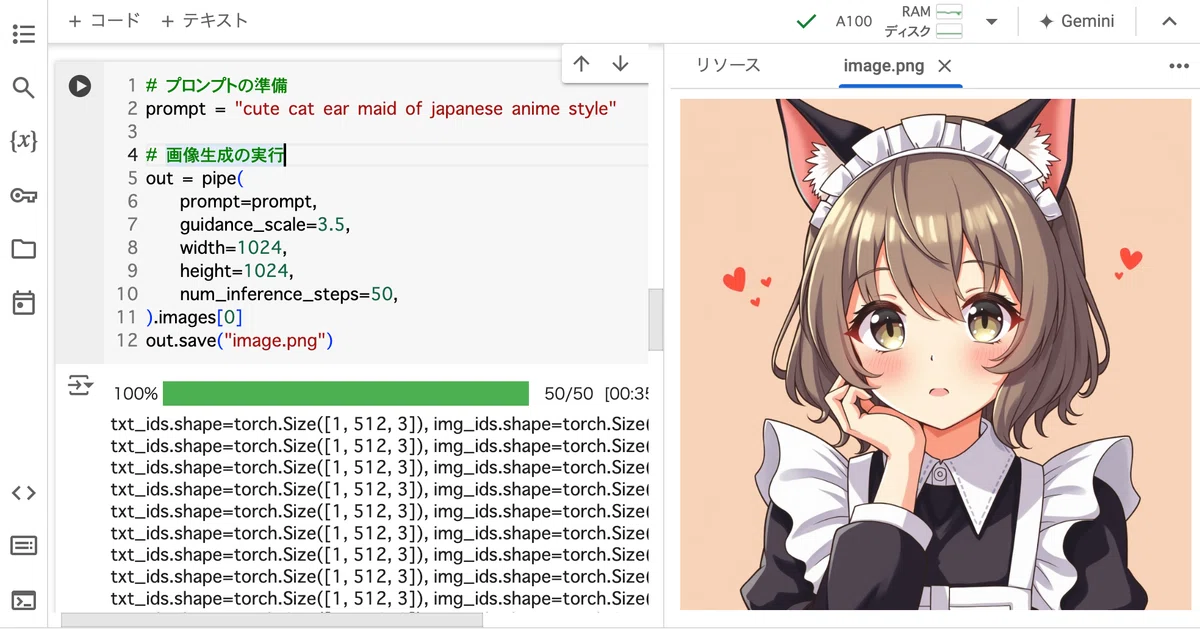Click the prompt string on line 2

click(x=425, y=109)
